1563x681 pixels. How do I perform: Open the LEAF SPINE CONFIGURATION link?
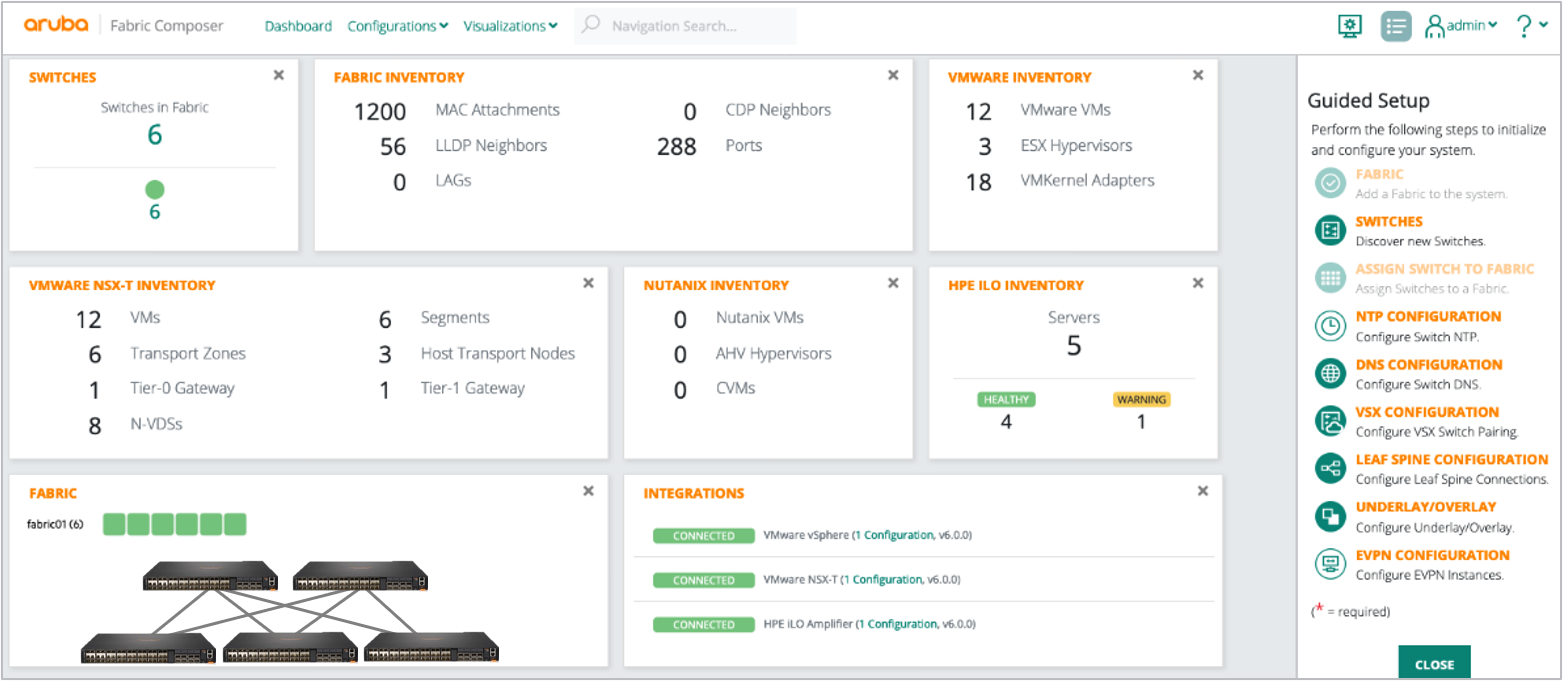[1452, 459]
